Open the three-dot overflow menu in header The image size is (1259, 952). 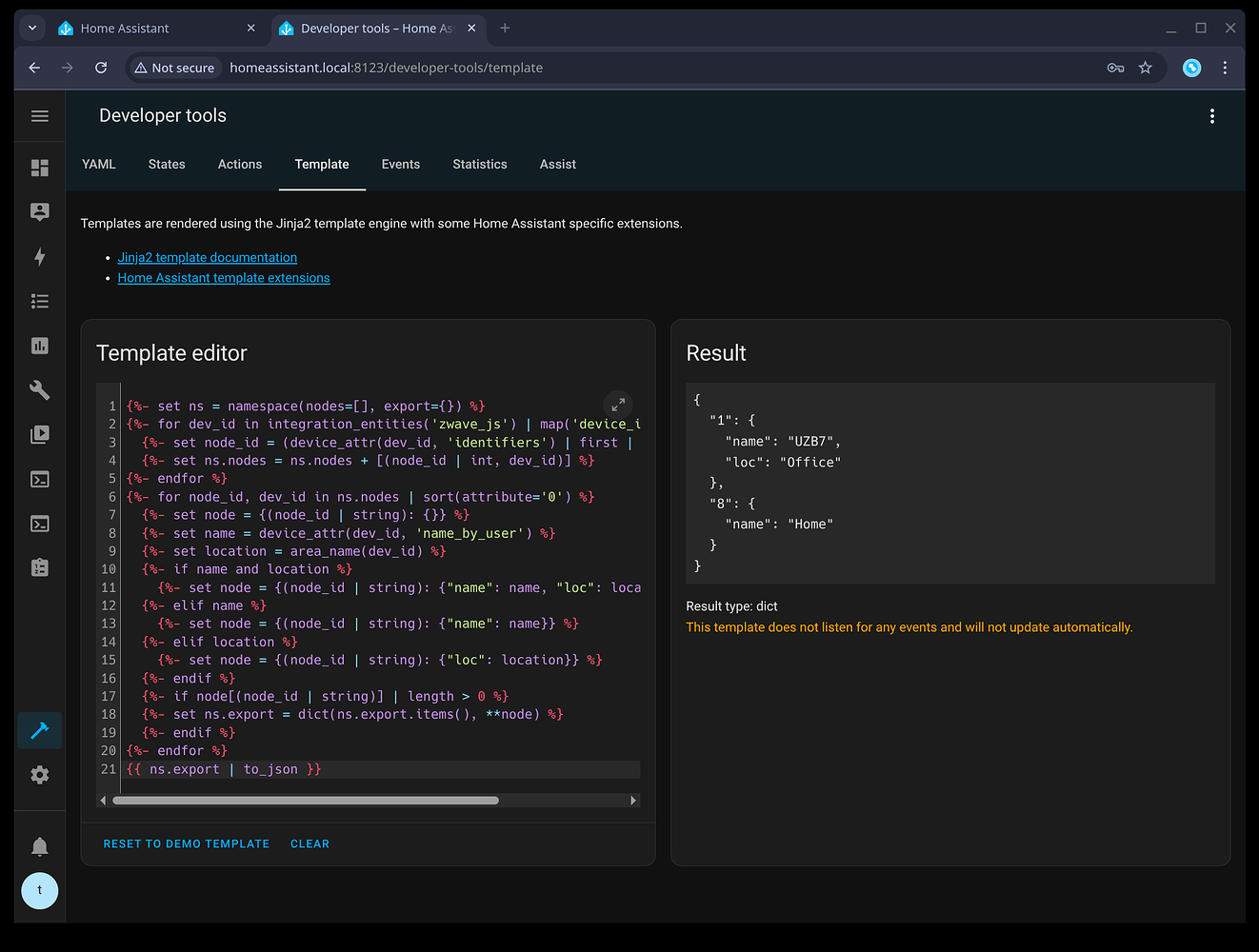(1211, 116)
